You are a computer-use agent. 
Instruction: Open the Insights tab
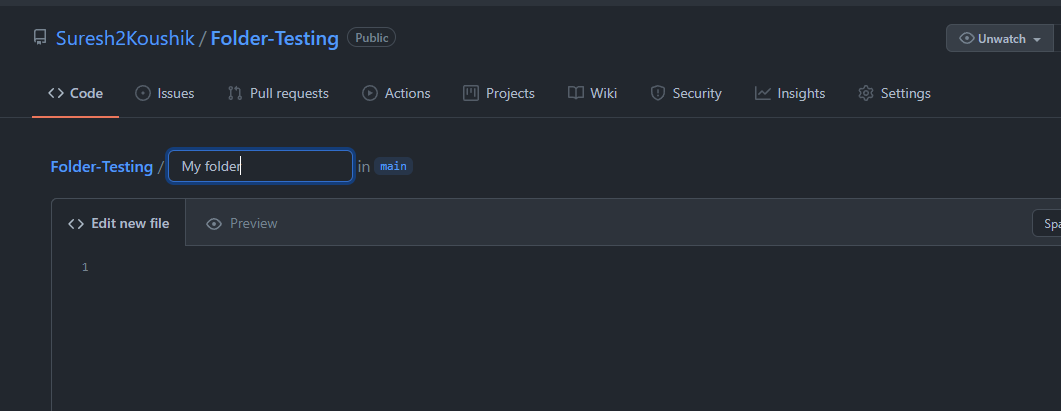[790, 93]
